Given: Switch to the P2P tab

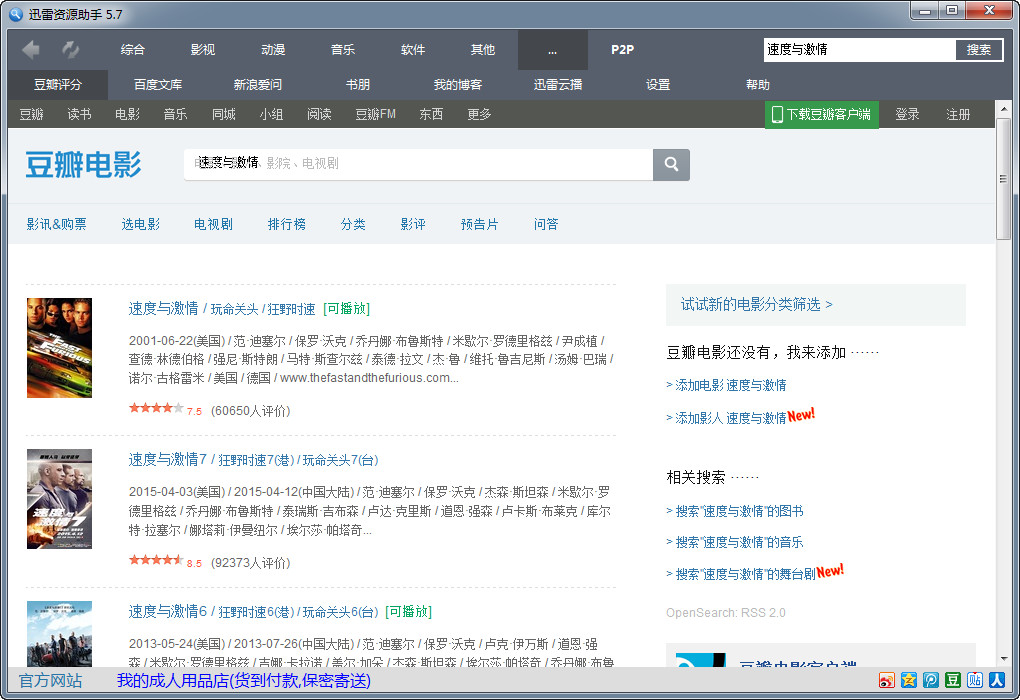Looking at the screenshot, I should (x=623, y=49).
